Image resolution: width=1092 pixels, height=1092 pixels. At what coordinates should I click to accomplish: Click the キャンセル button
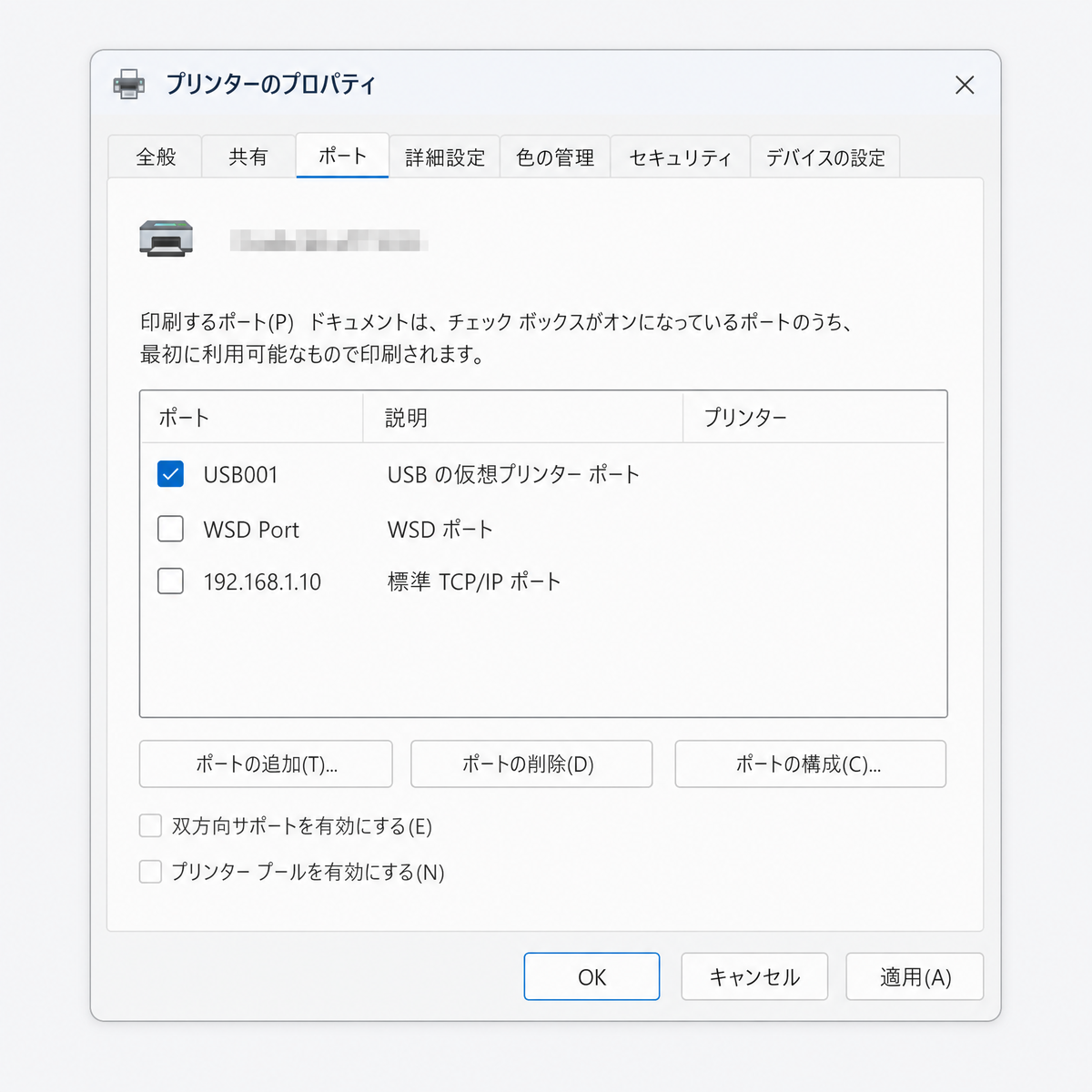coord(754,976)
